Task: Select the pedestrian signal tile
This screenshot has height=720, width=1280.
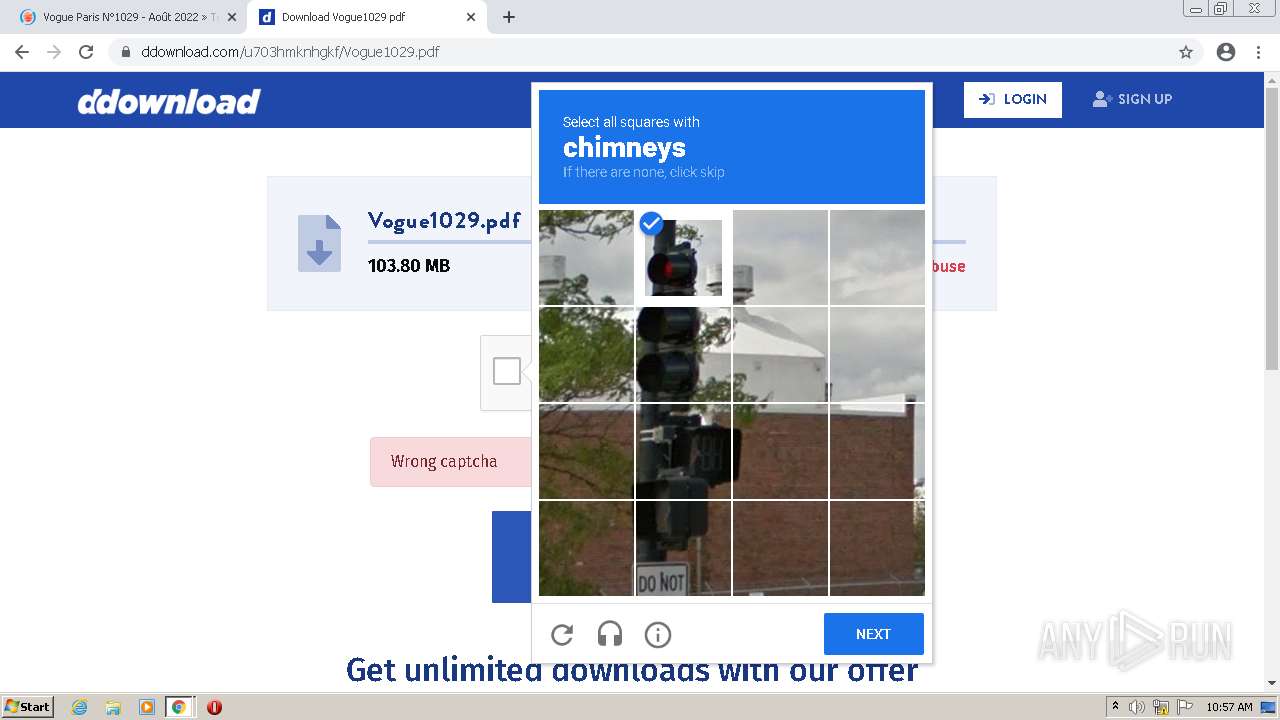Action: coord(683,451)
